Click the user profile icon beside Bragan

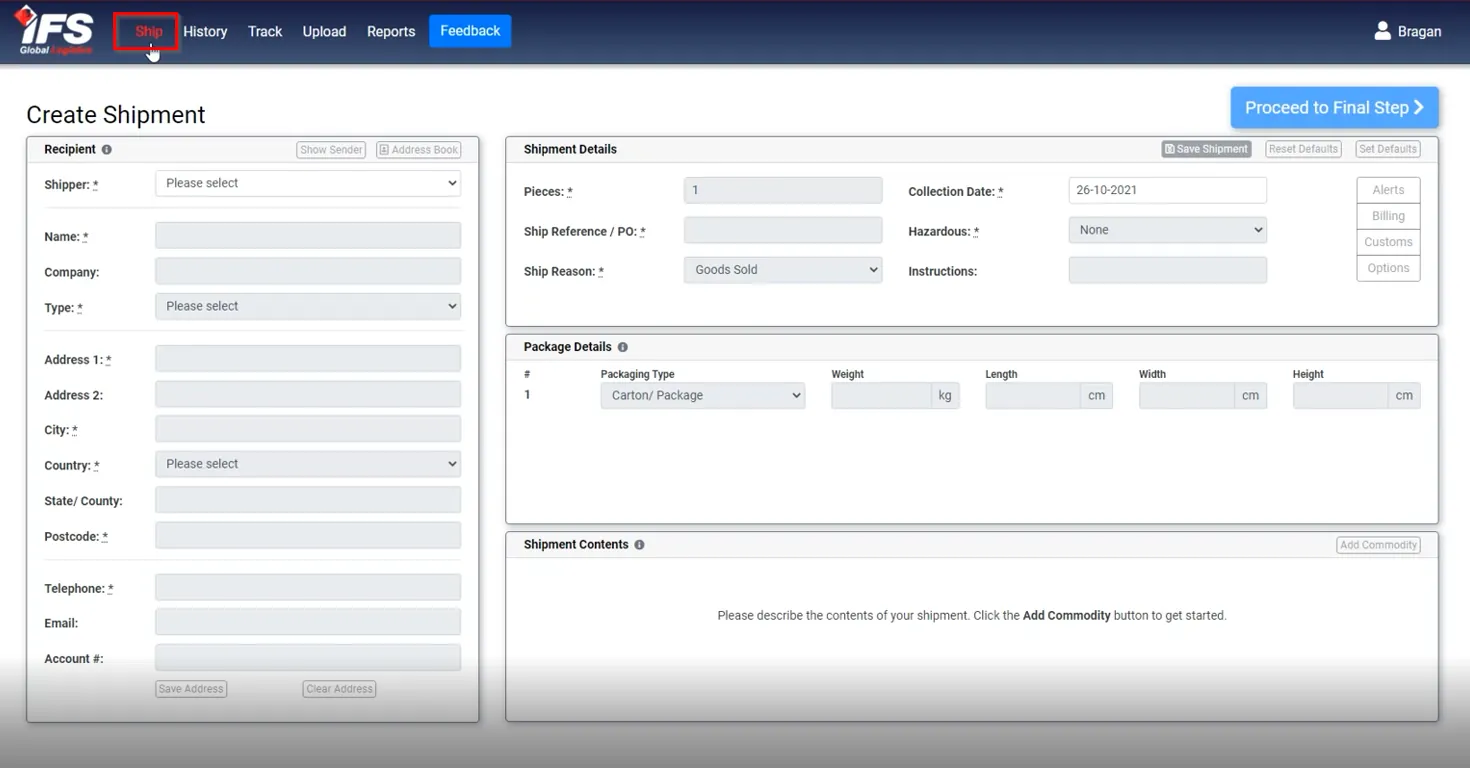(x=1382, y=31)
